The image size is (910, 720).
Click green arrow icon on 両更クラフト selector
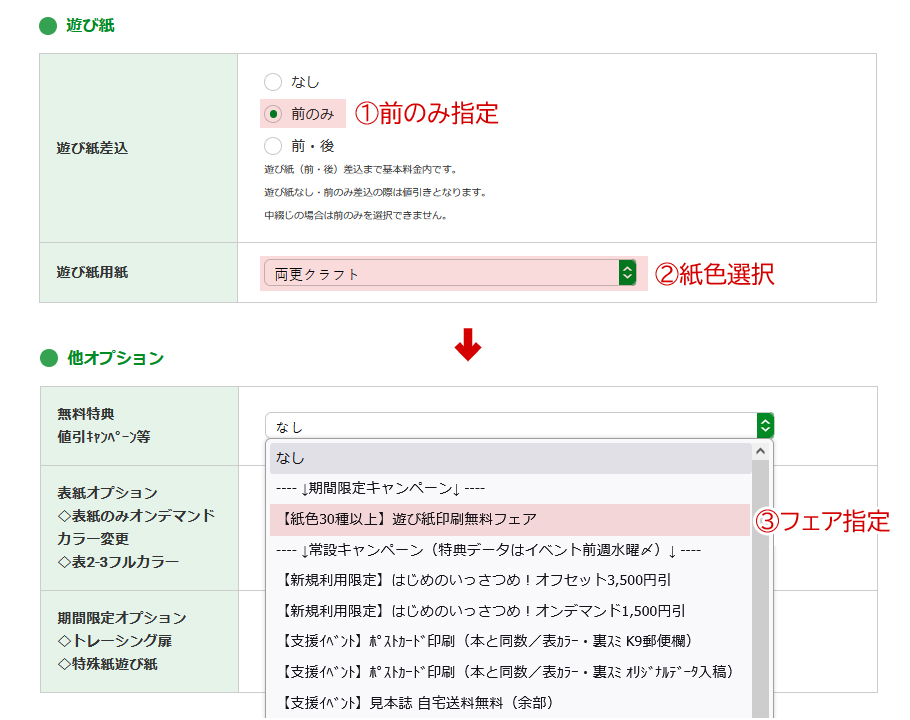point(627,273)
